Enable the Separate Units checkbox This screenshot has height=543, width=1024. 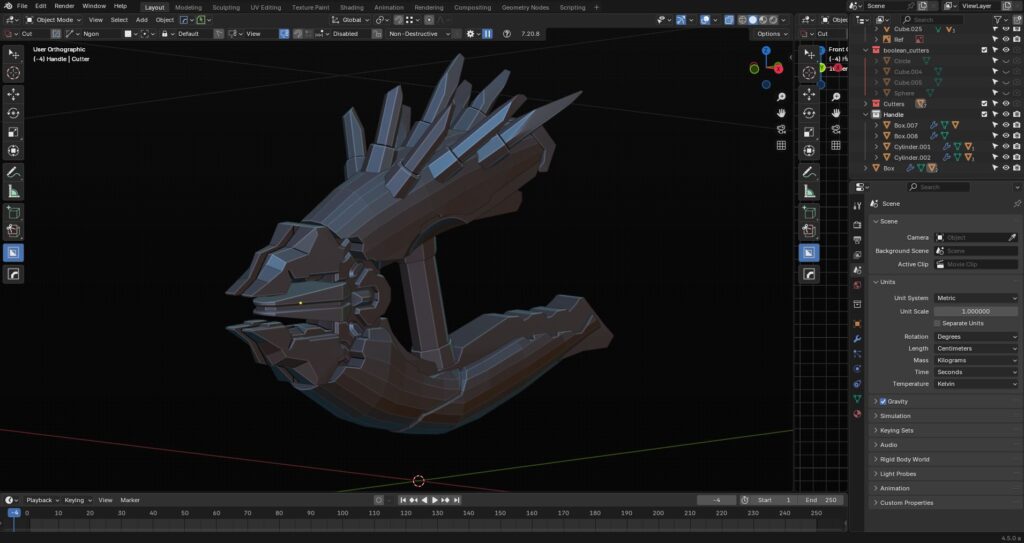(x=936, y=323)
